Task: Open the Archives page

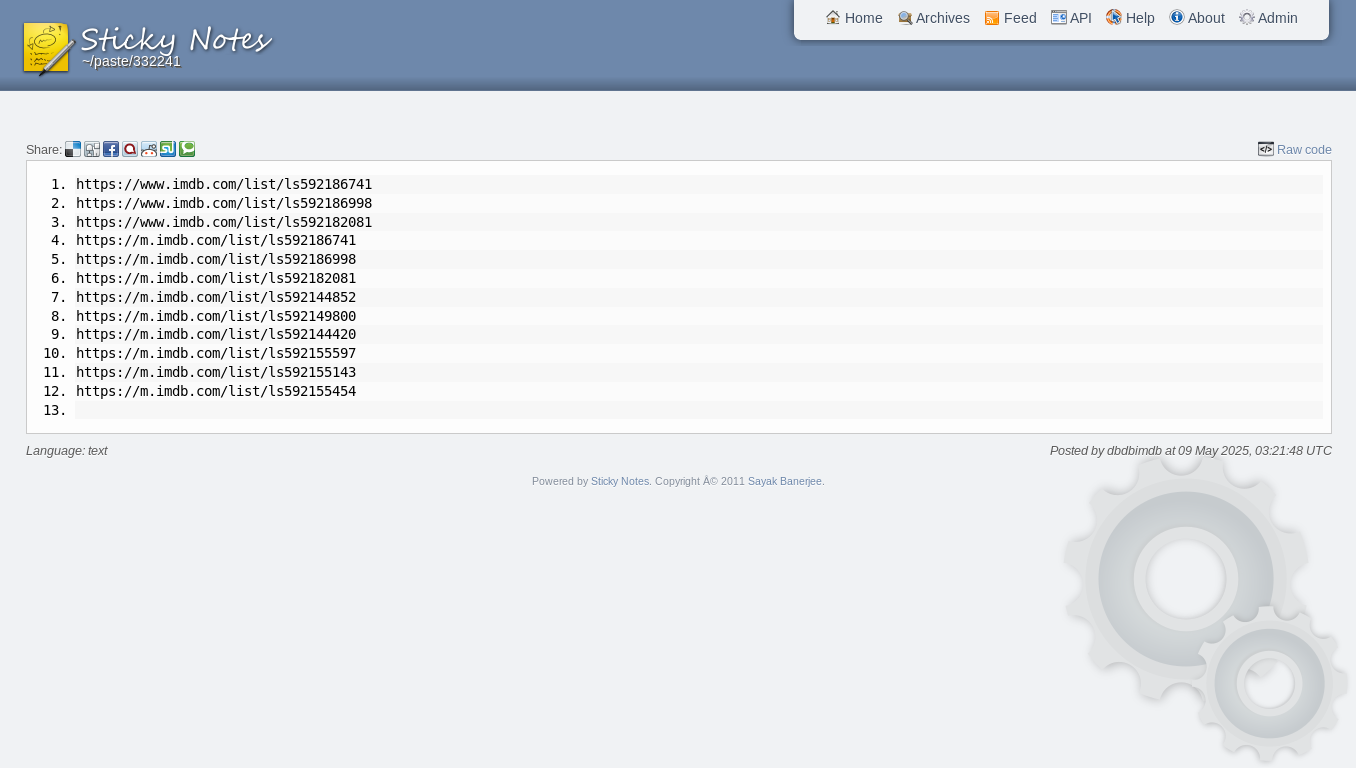Action: pyautogui.click(x=934, y=18)
